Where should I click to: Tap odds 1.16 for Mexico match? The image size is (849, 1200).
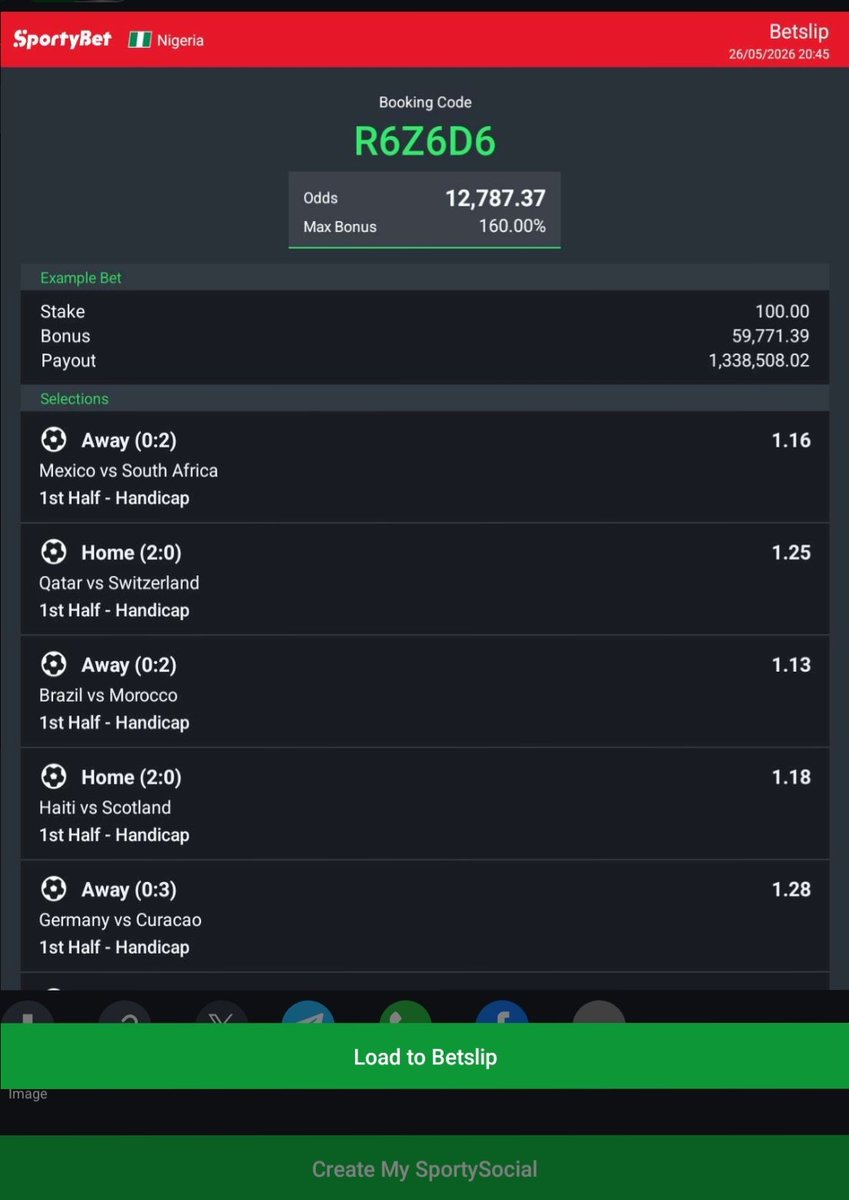(791, 440)
